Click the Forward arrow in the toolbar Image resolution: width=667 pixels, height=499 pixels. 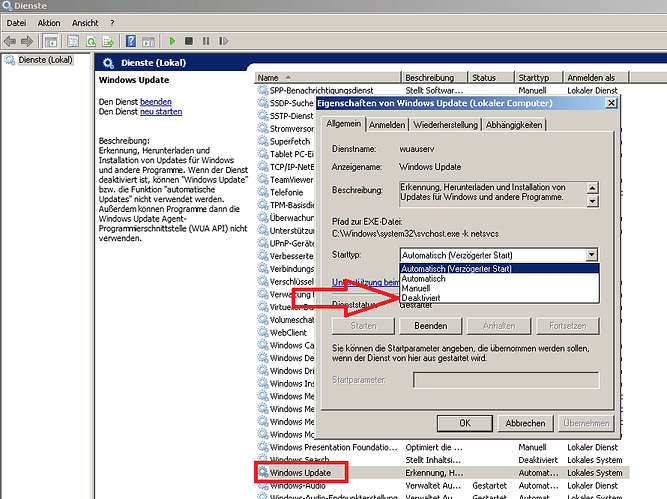point(27,41)
